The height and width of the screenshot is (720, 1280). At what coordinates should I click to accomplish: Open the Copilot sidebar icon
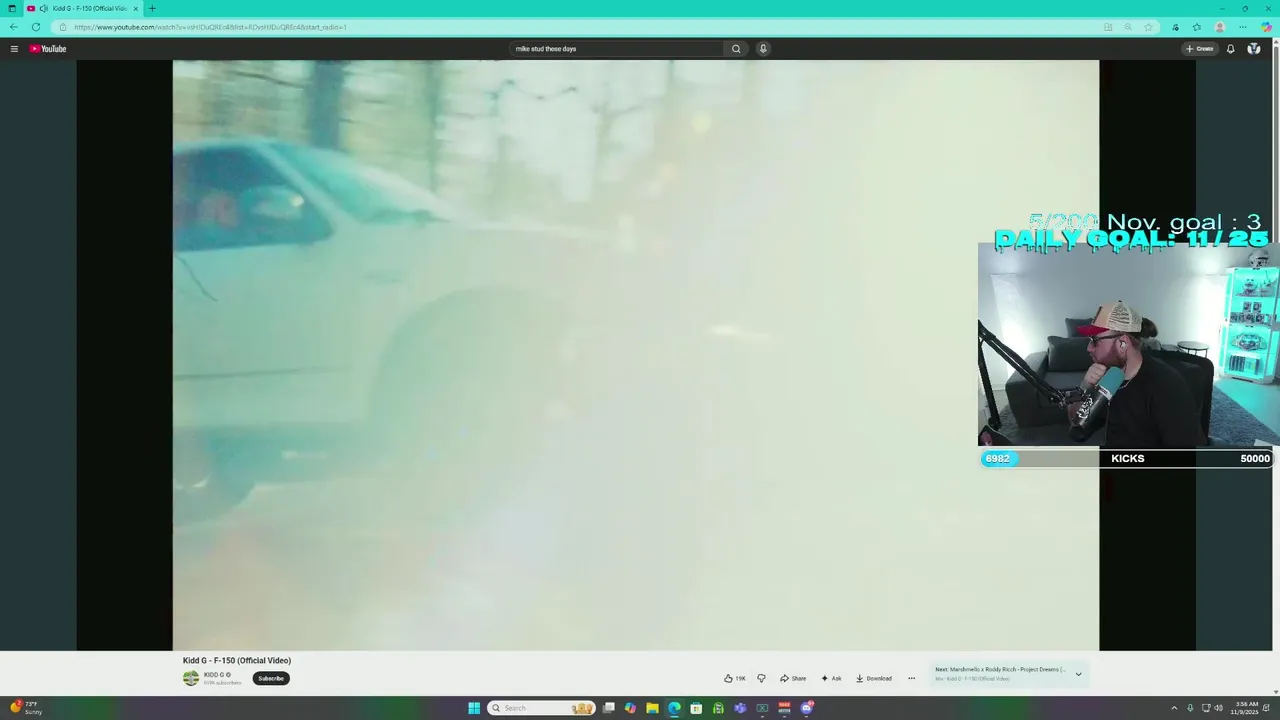[x=1266, y=27]
